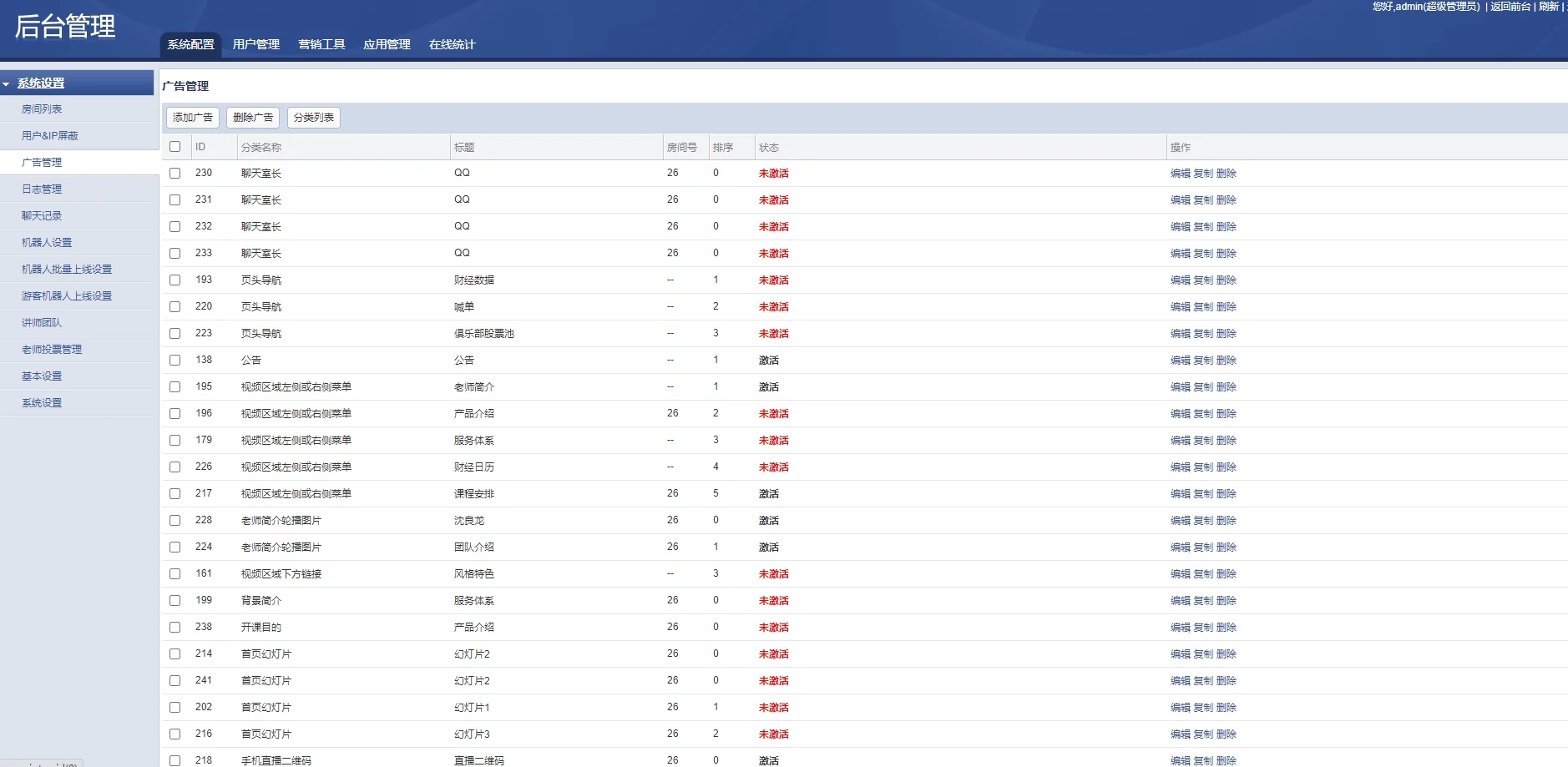Toggle the select-all checkbox in table header

(x=175, y=147)
